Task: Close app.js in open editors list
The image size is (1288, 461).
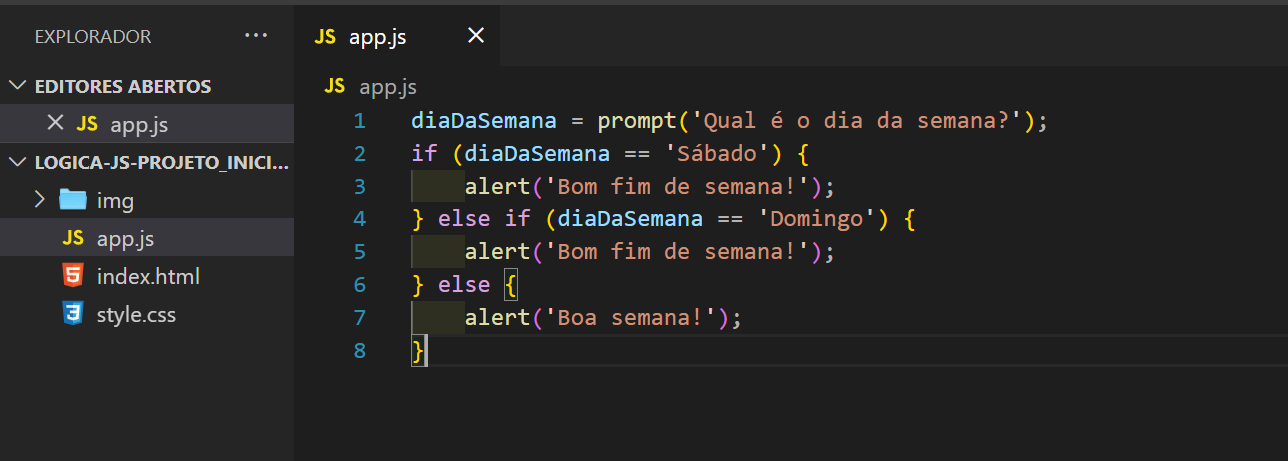Action: [x=56, y=124]
